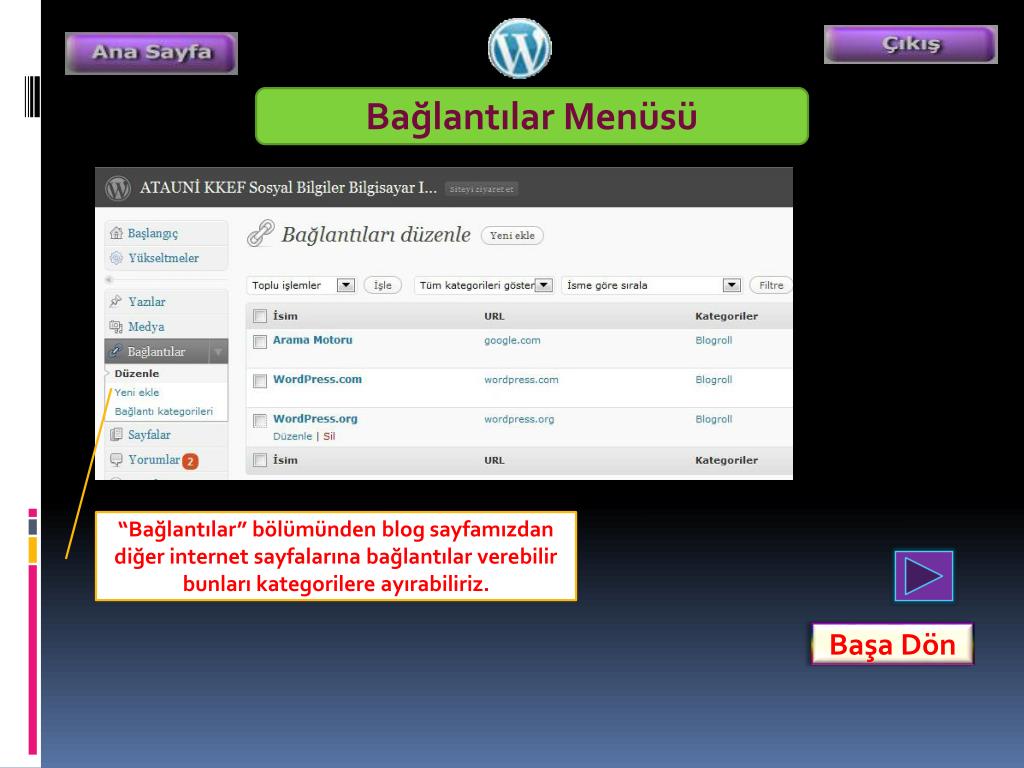
Task: Open the Yazılar menu item
Action: pyautogui.click(x=147, y=302)
